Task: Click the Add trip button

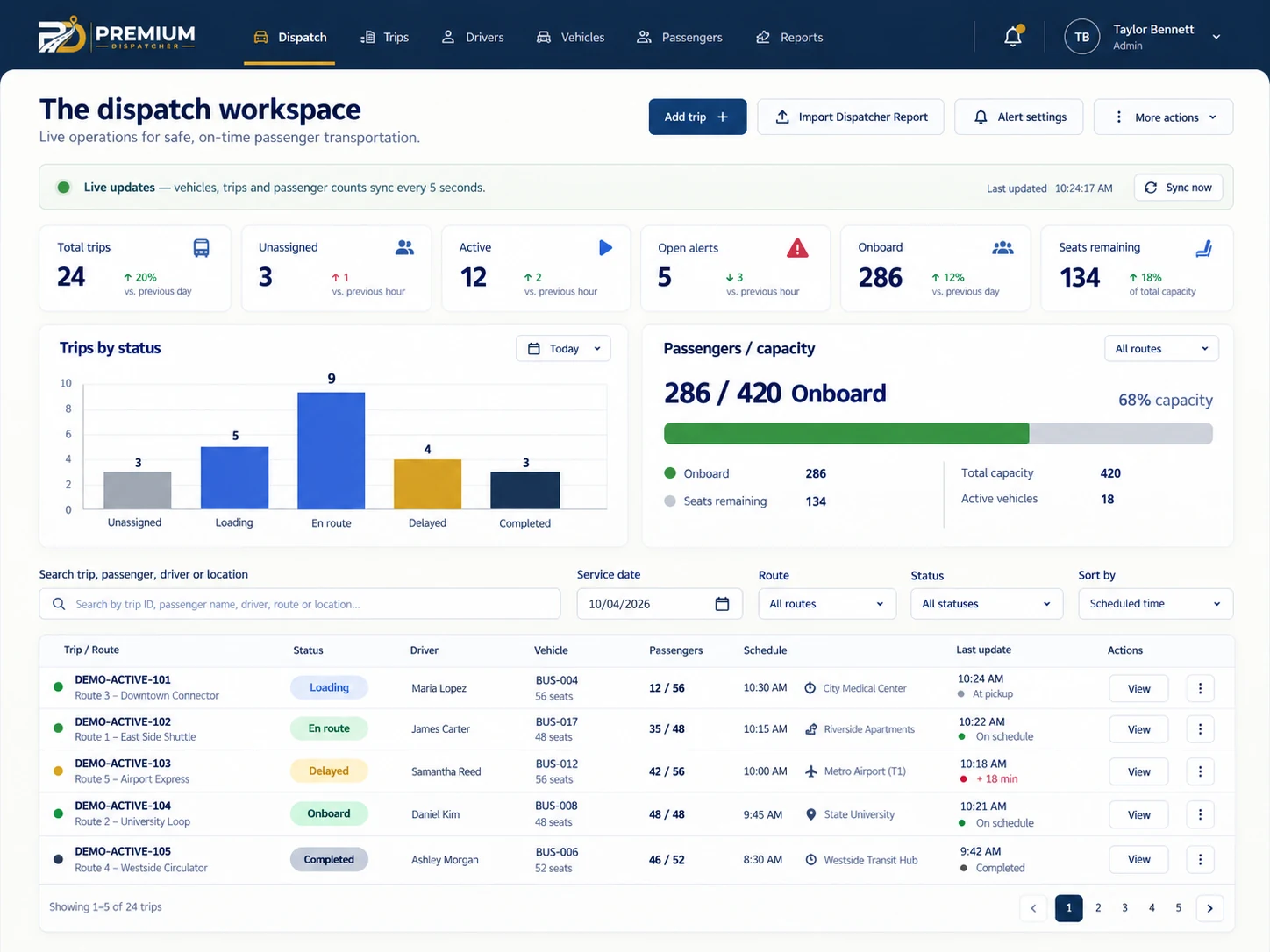Action: coord(697,117)
